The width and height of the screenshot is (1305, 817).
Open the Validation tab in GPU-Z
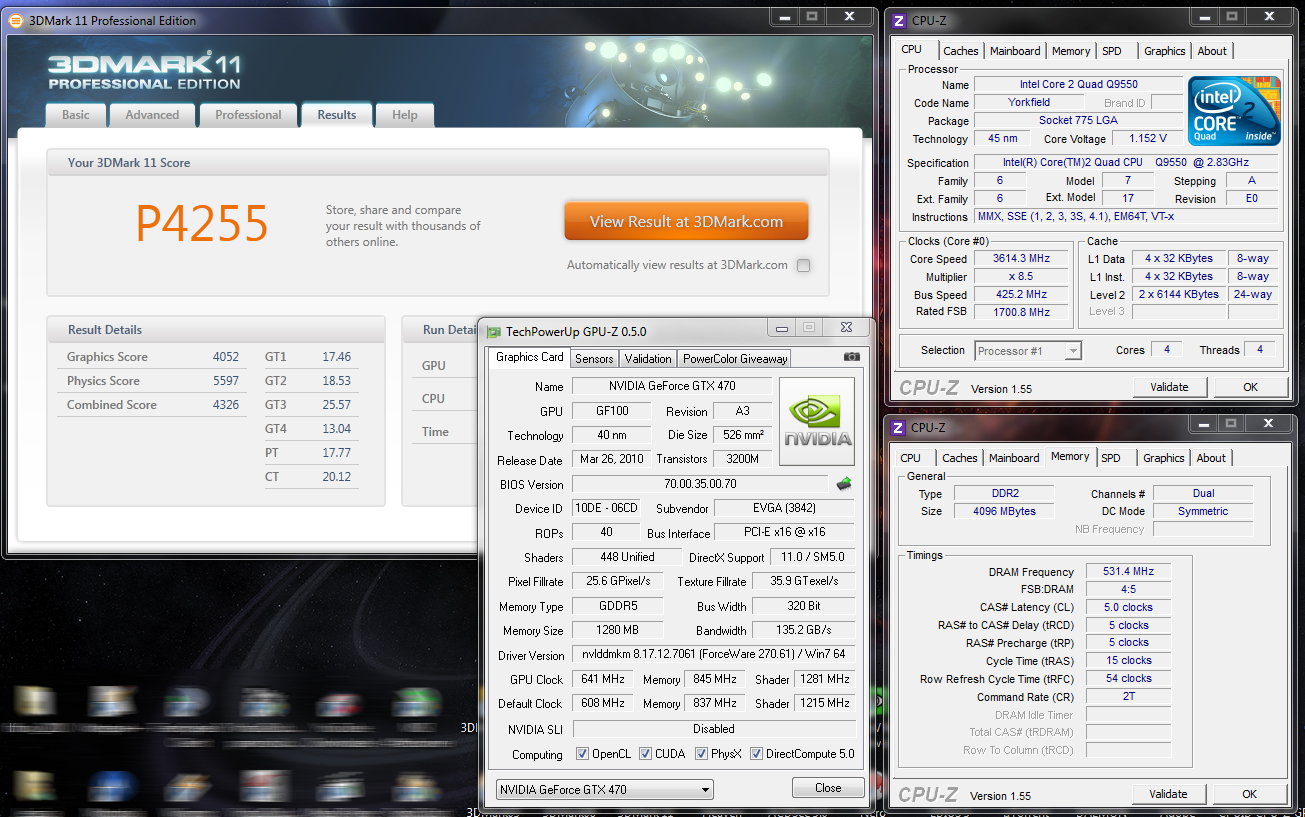tap(648, 359)
